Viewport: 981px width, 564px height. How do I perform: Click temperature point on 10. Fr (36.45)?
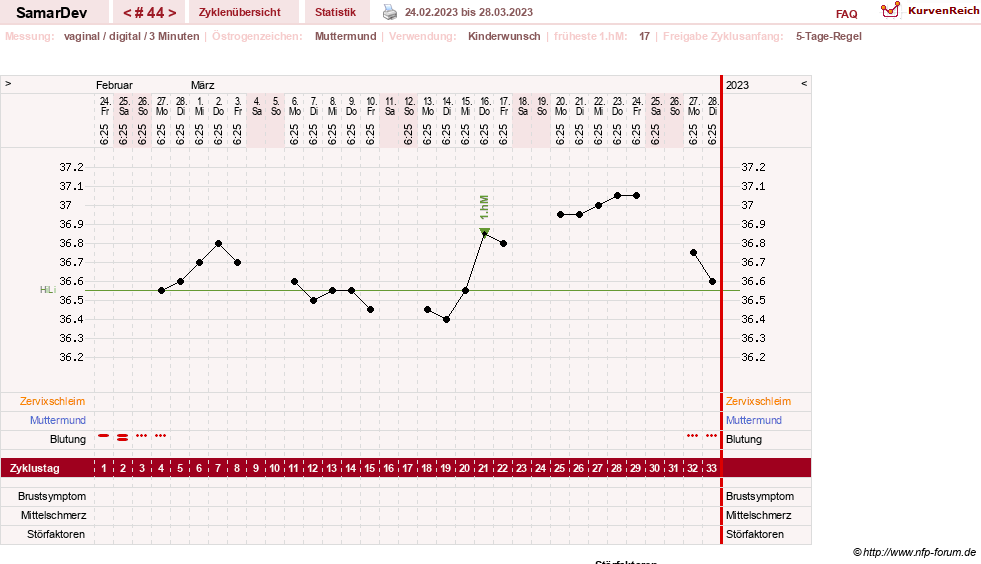370,310
